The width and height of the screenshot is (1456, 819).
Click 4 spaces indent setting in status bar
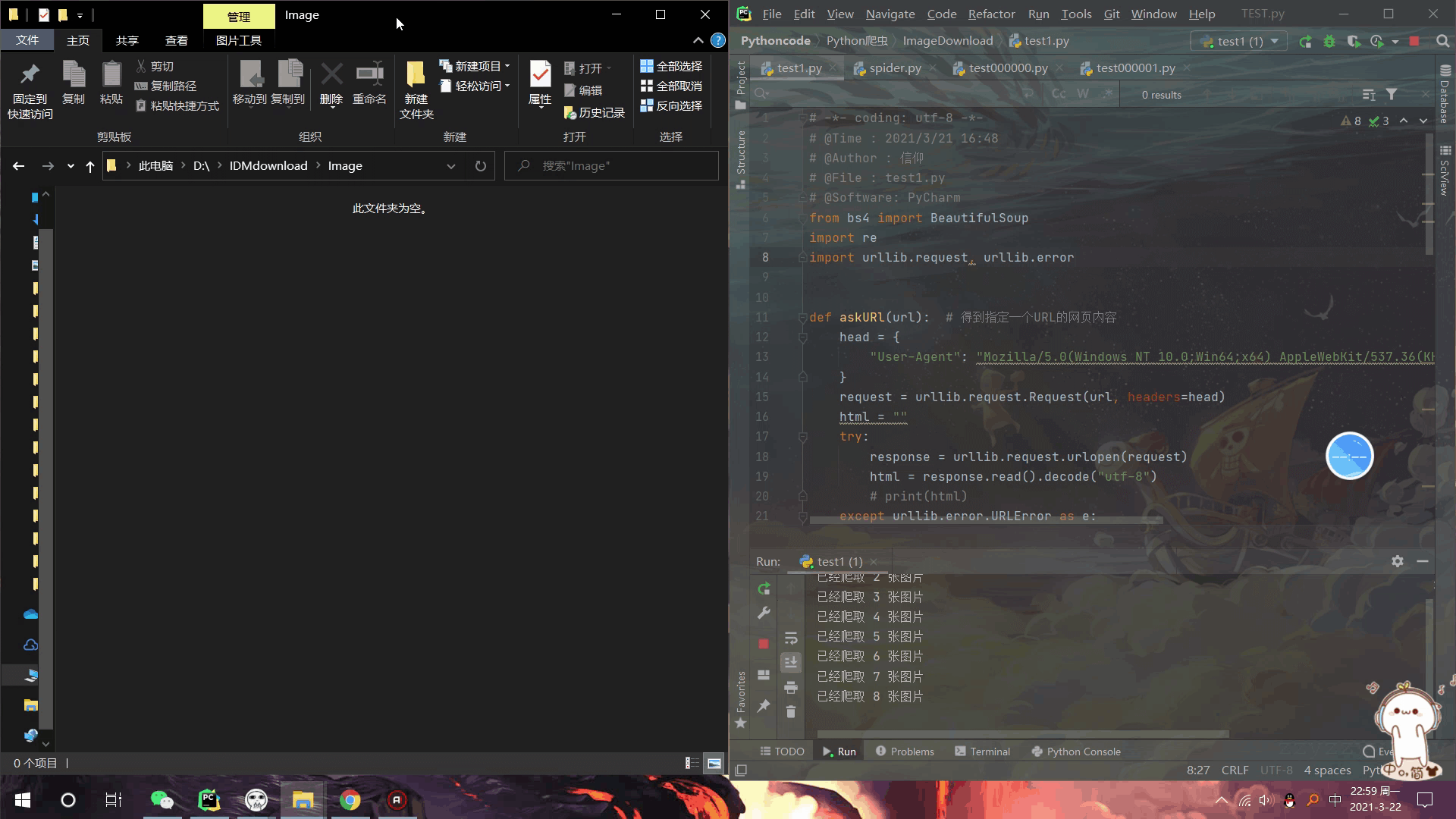tap(1327, 770)
